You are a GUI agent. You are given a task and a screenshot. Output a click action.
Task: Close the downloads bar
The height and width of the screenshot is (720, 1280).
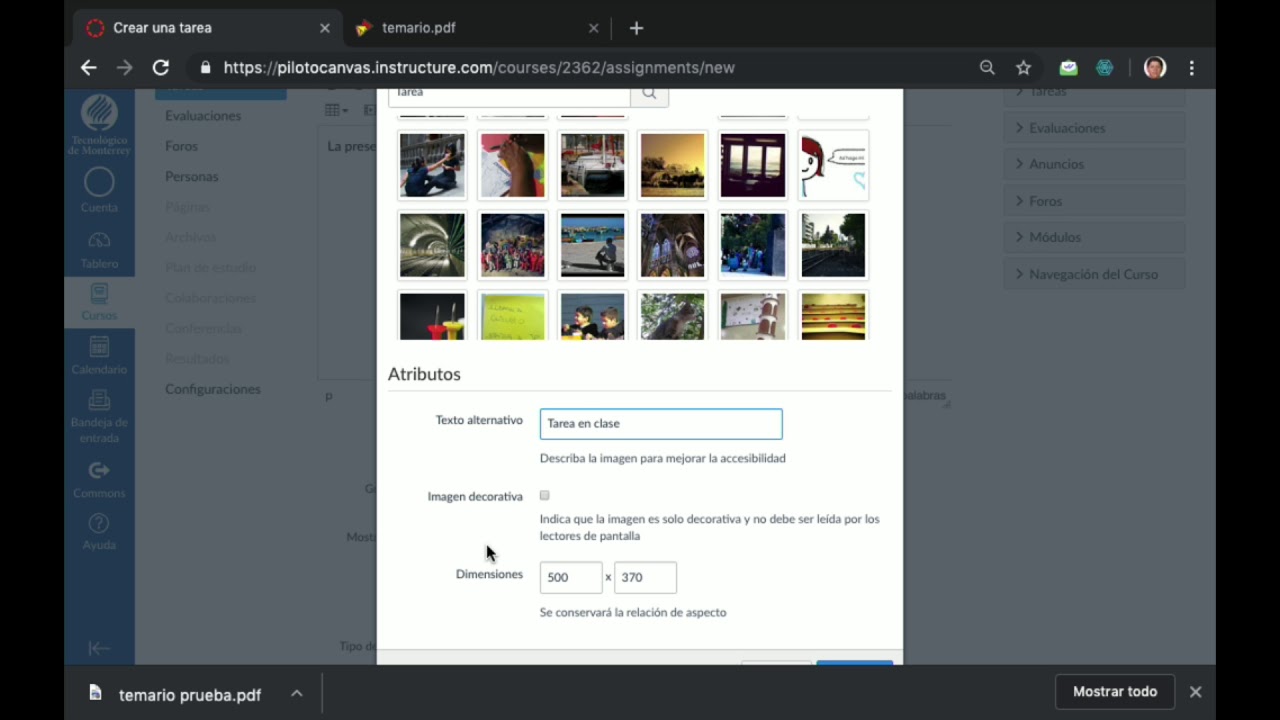(x=1195, y=692)
